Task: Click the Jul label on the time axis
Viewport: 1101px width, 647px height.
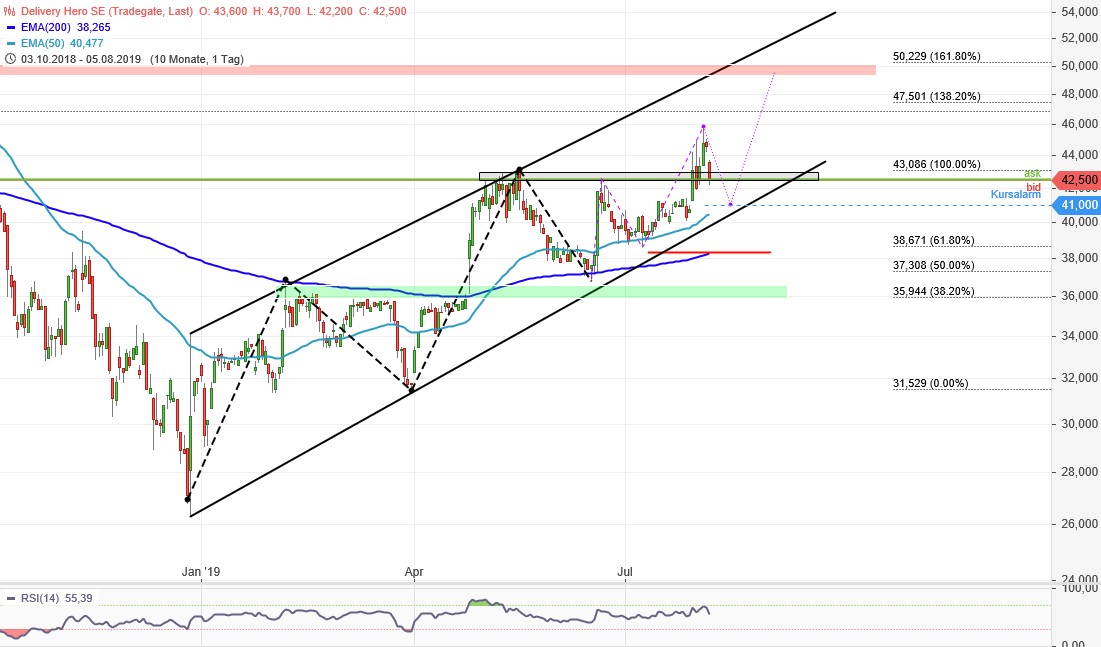Action: pyautogui.click(x=626, y=572)
